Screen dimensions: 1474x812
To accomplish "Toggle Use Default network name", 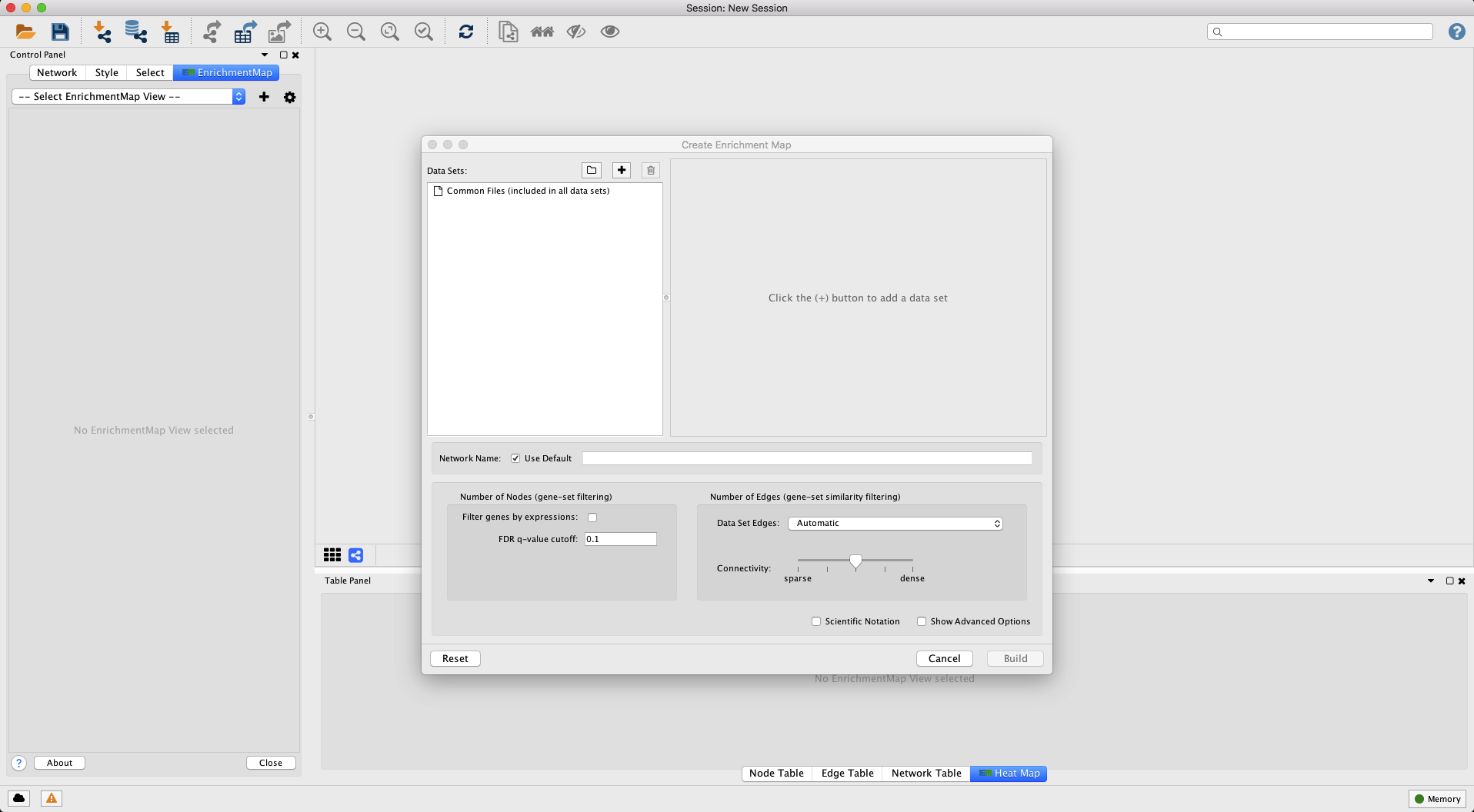I will (x=515, y=458).
